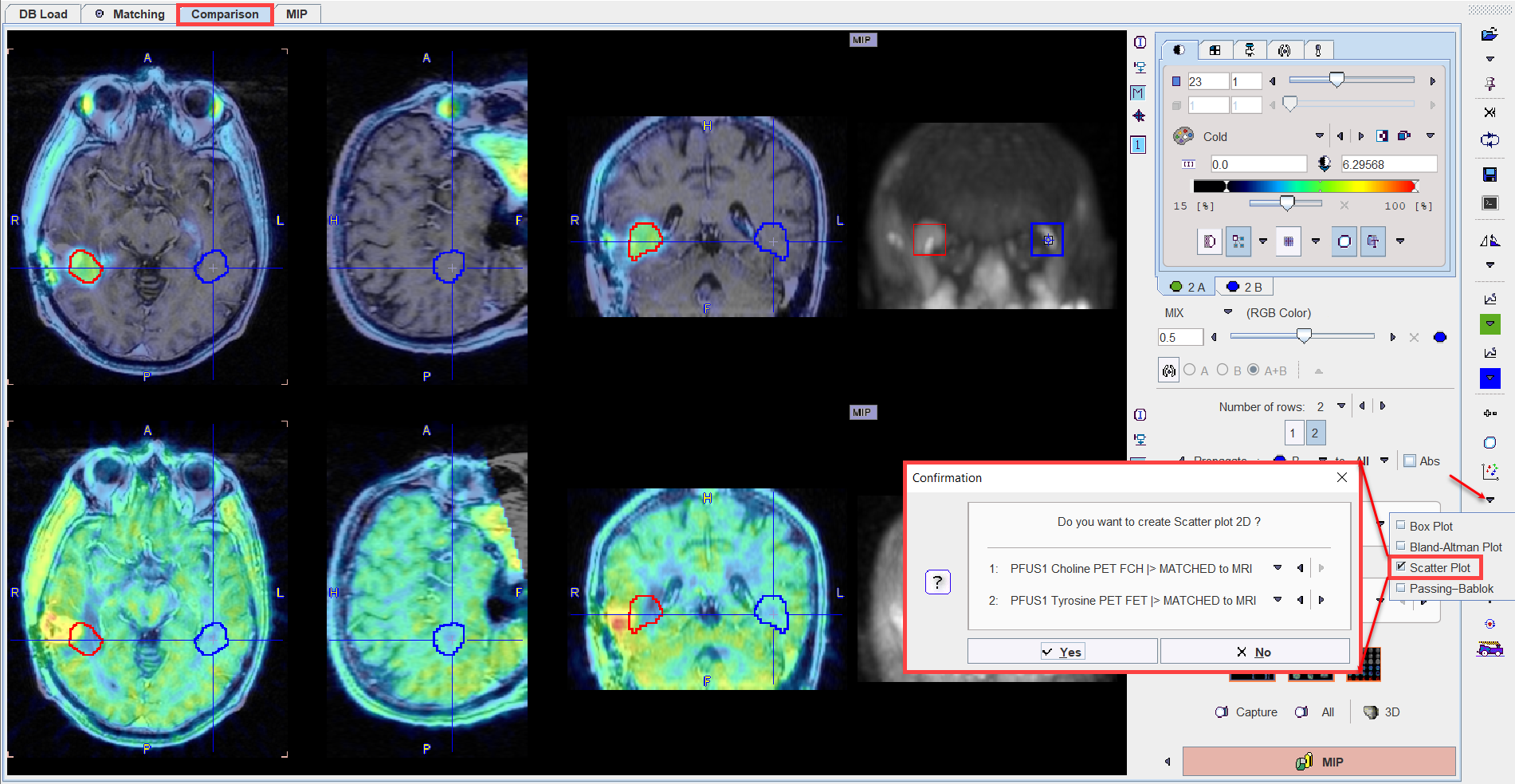Viewport: 1515px width, 784px height.
Task: Click the four-arrow center crosshair icon
Action: click(1139, 116)
